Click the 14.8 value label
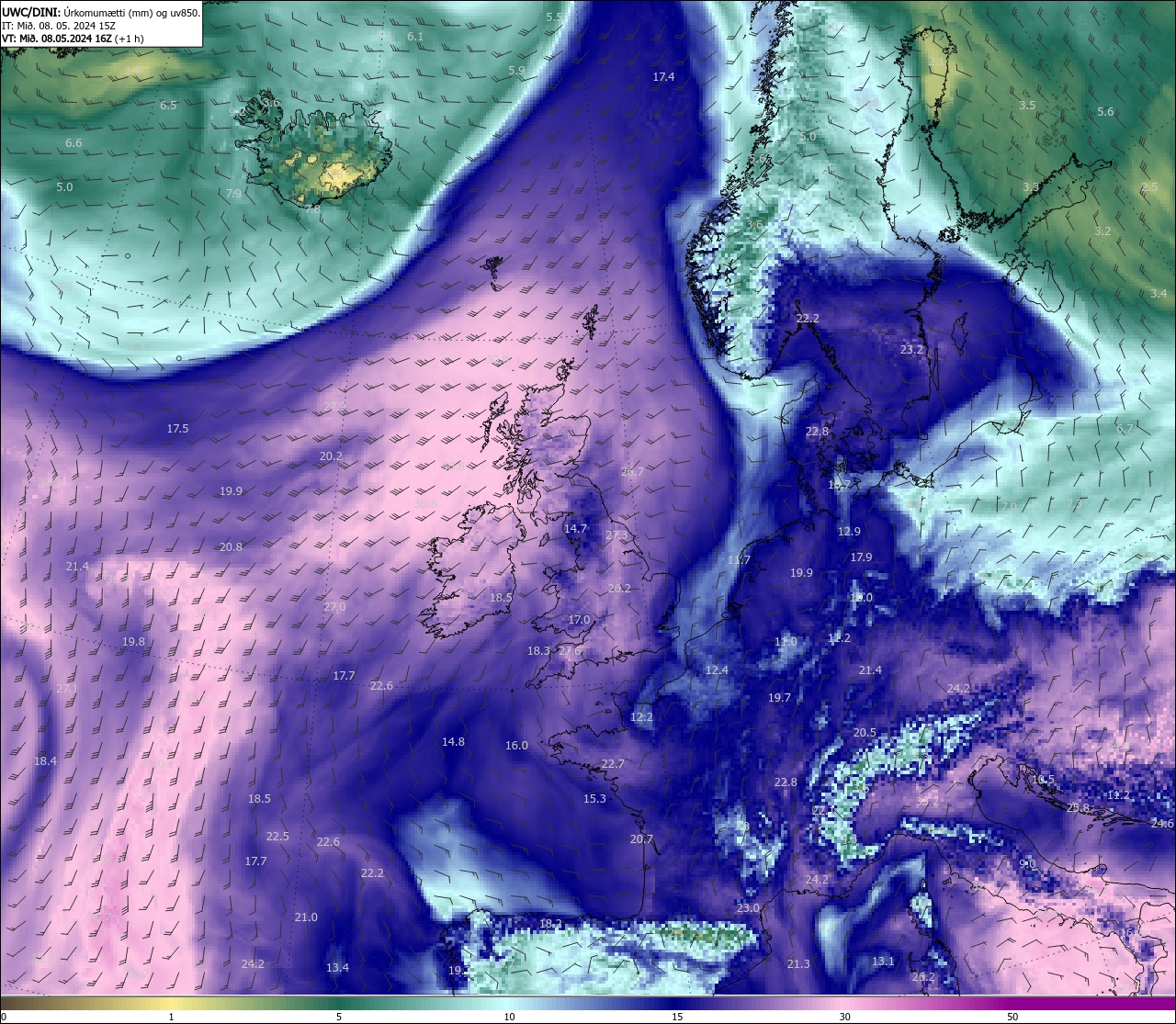 453,742
